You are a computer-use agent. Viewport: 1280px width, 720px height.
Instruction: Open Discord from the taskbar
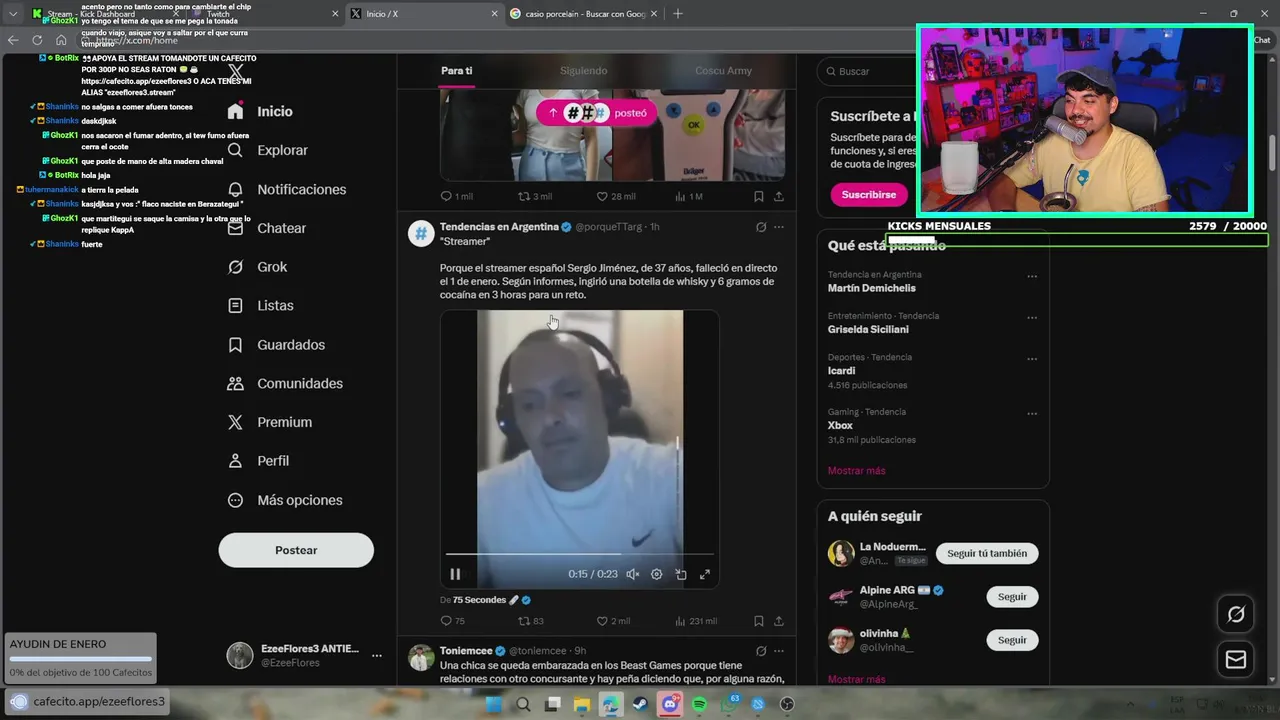pos(670,704)
